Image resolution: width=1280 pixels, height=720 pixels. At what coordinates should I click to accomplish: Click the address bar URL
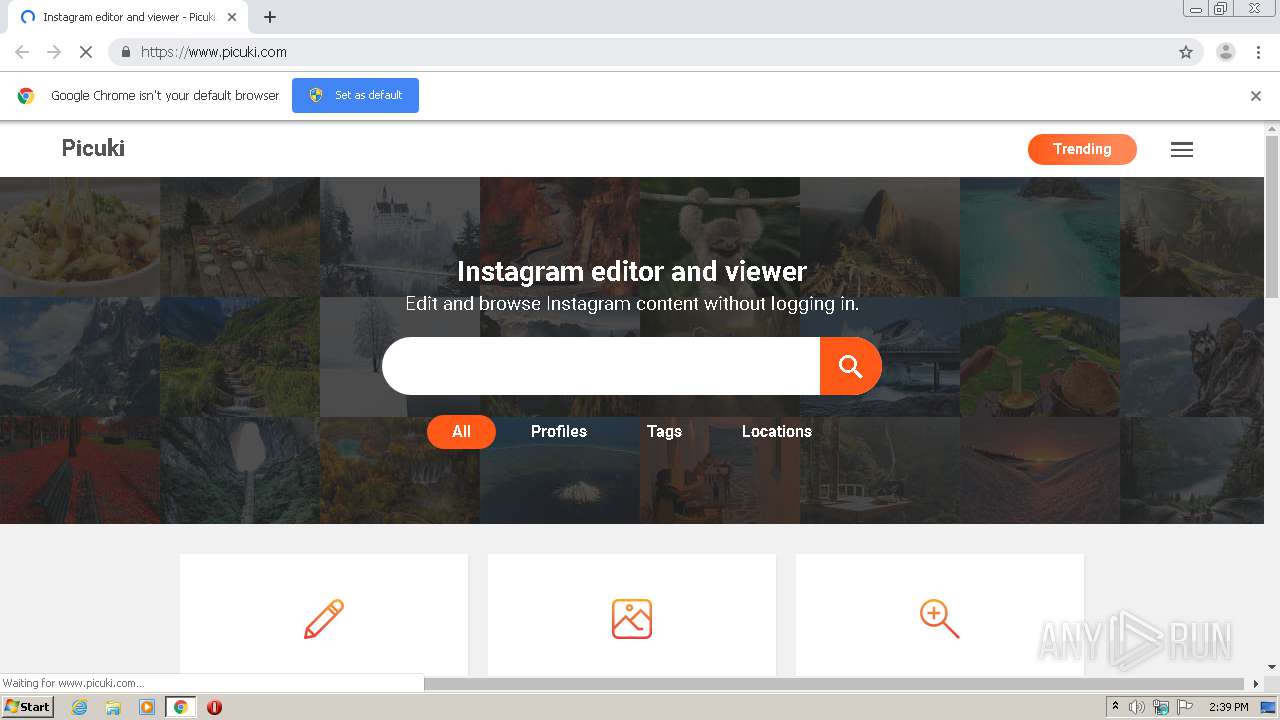click(214, 52)
